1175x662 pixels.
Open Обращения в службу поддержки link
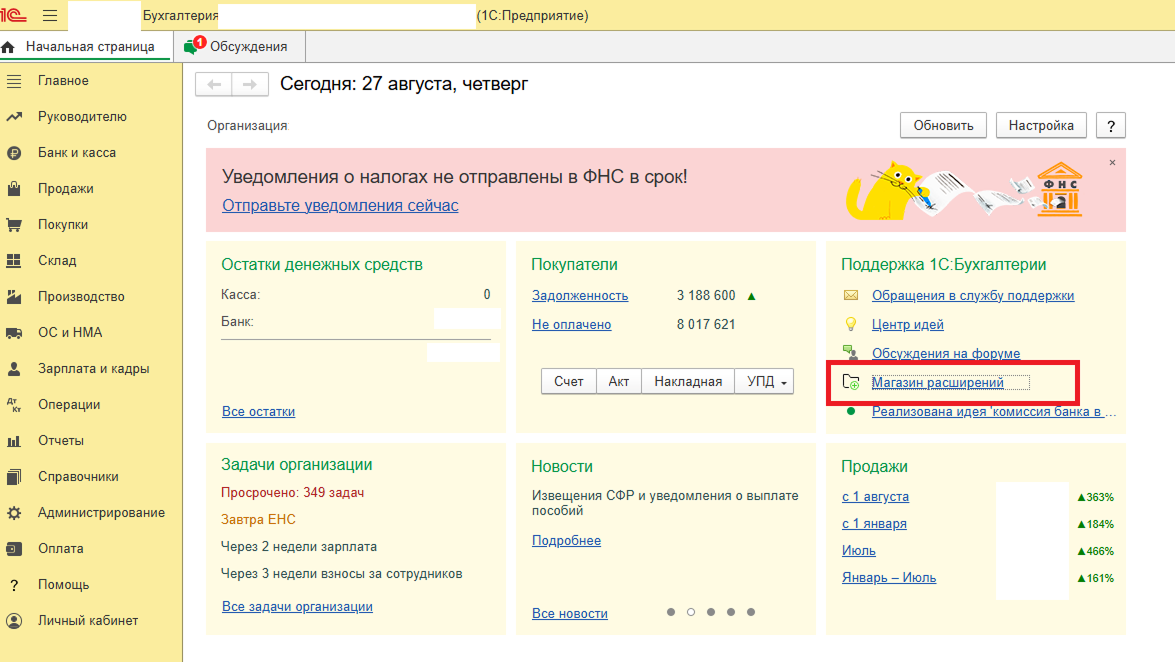[x=973, y=295]
